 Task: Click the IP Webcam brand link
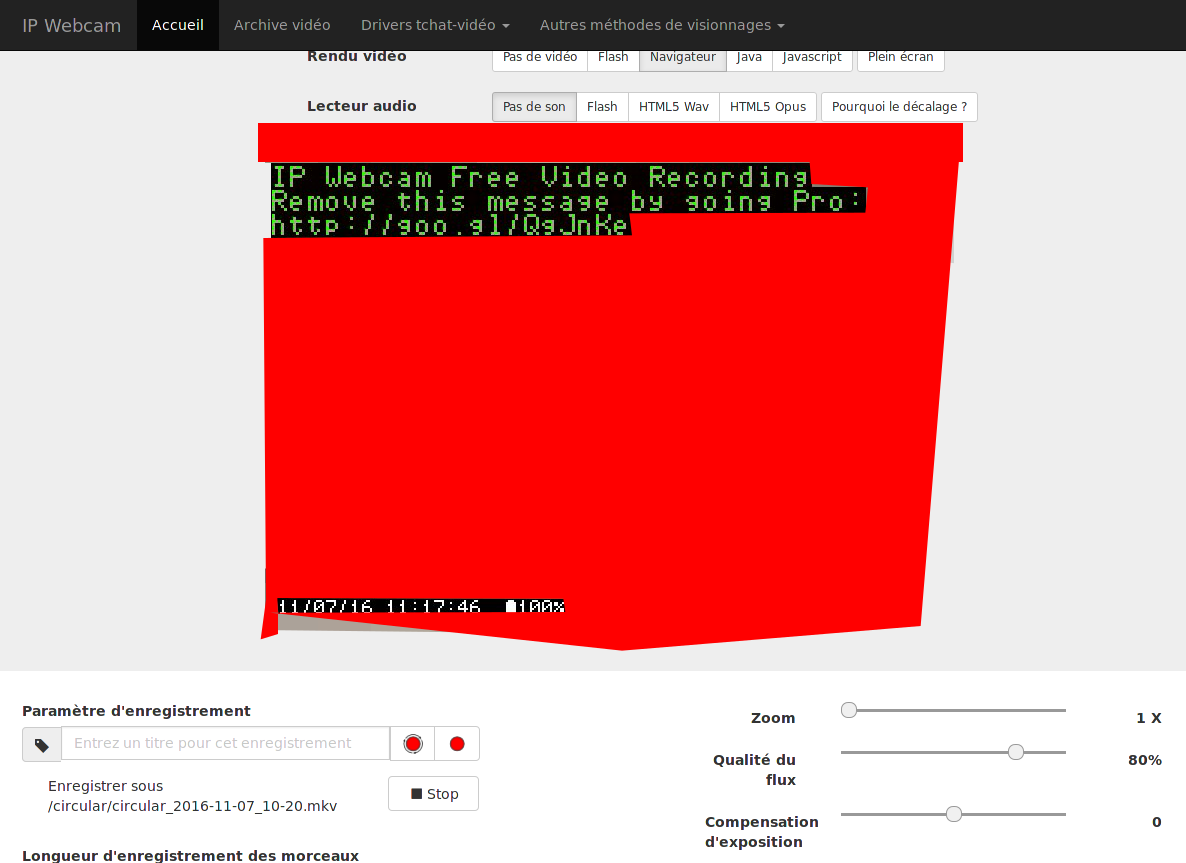(72, 25)
